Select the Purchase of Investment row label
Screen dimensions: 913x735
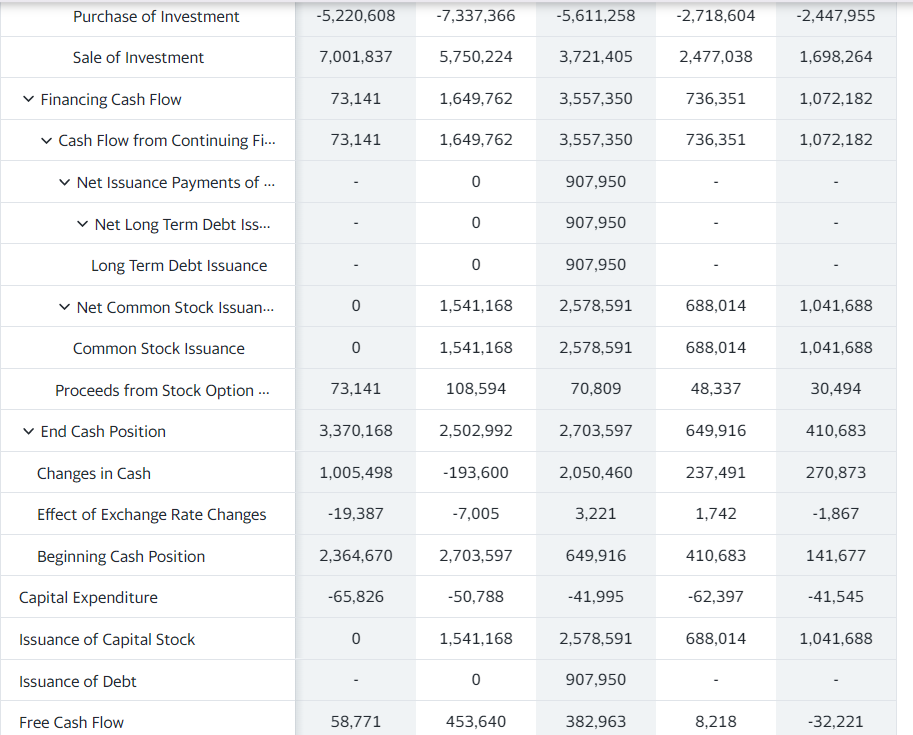pos(155,16)
